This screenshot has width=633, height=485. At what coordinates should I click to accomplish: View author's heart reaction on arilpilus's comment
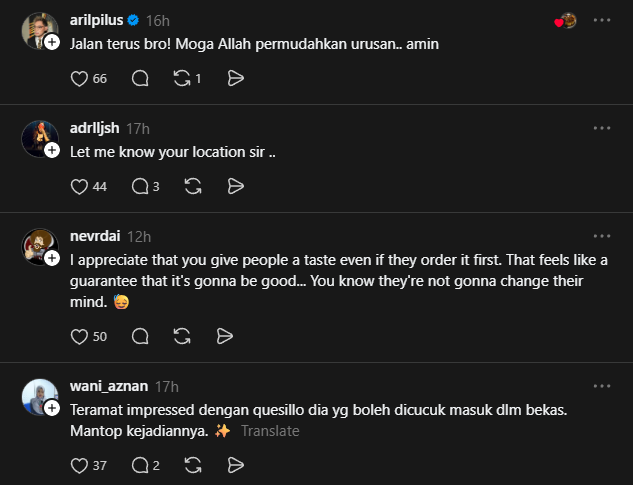pyautogui.click(x=566, y=20)
